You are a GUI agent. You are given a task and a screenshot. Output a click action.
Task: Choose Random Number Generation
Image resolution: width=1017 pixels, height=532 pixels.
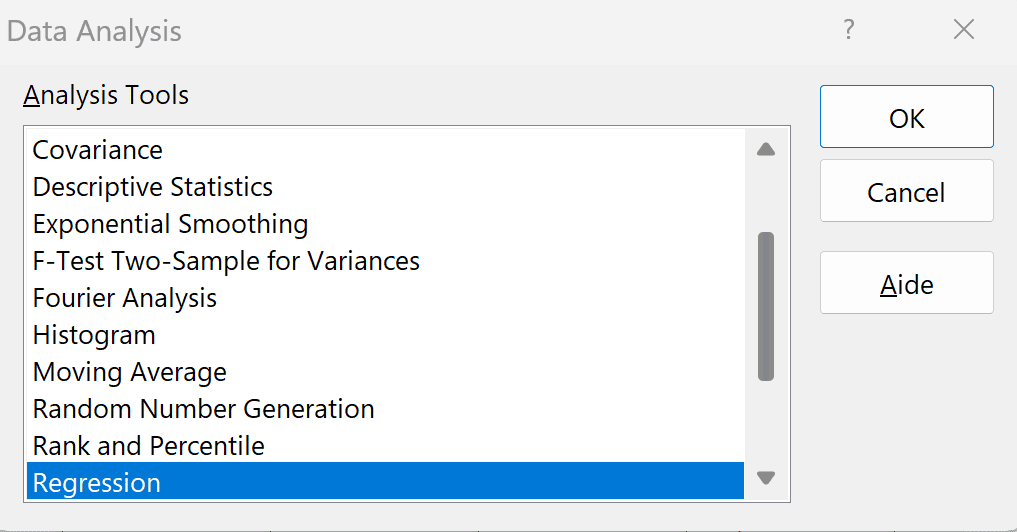203,409
